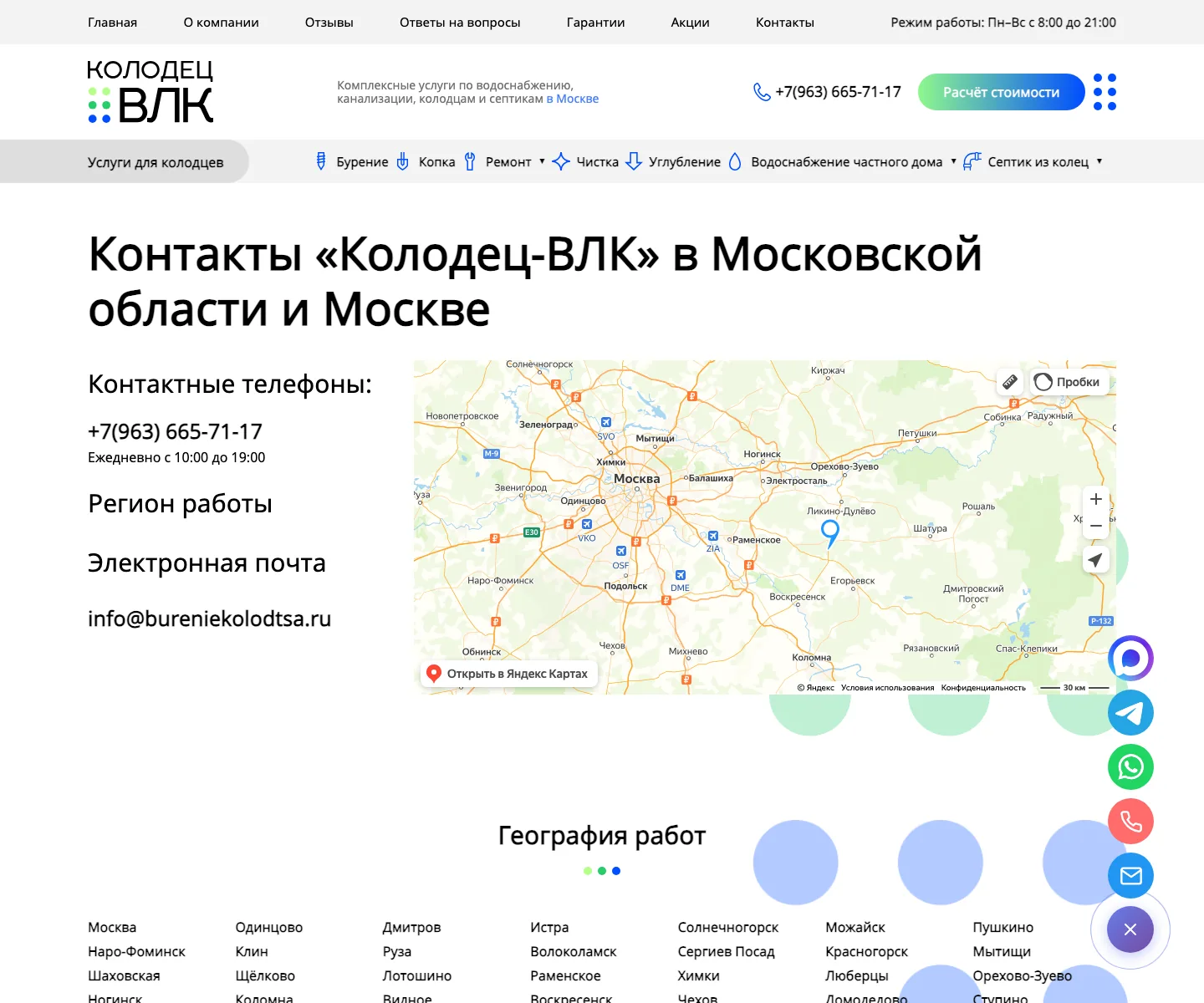Open the purple chat messenger icon
The height and width of the screenshot is (1003, 1204).
[1130, 659]
